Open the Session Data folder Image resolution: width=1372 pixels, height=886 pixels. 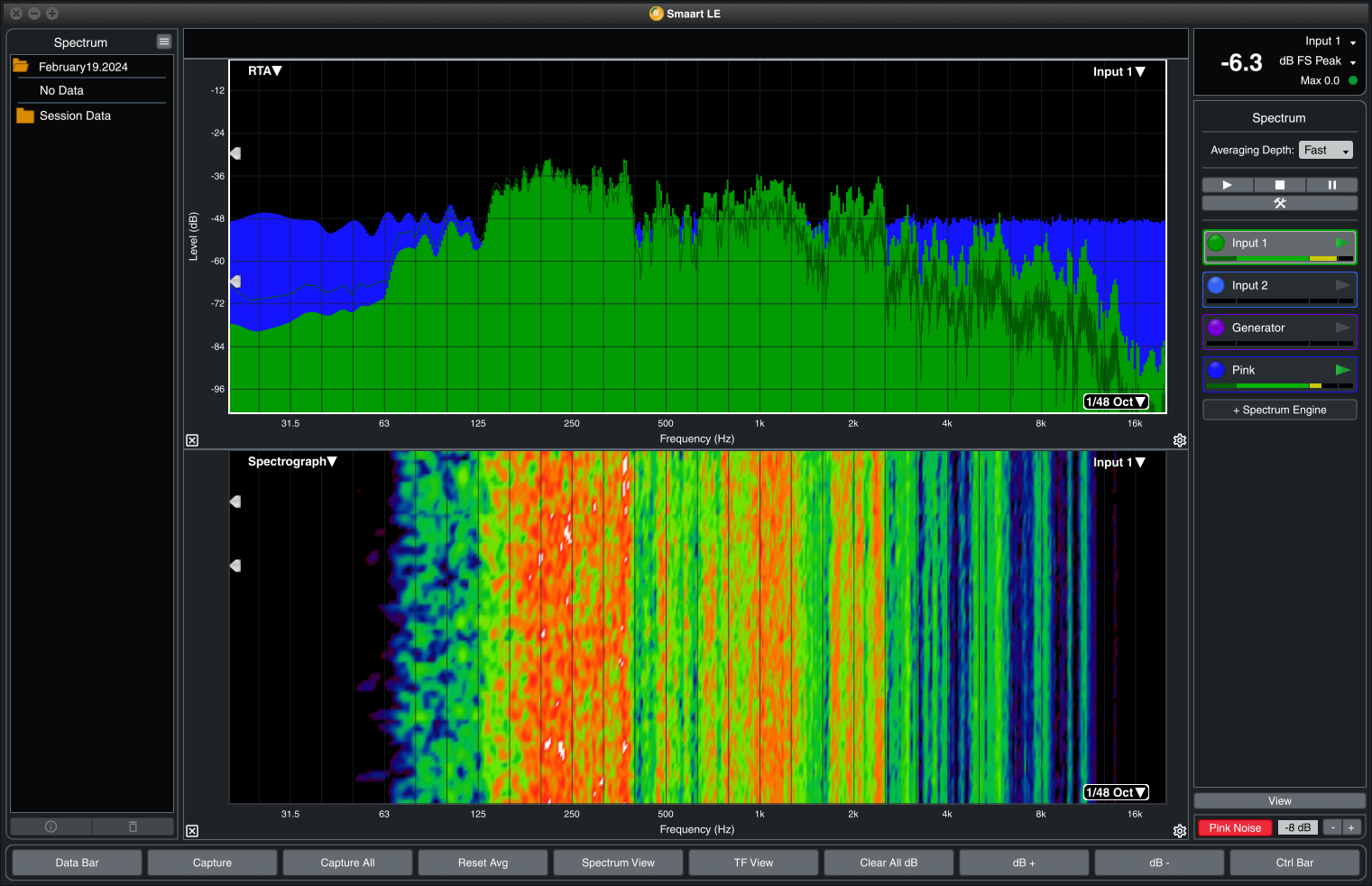pyautogui.click(x=63, y=115)
